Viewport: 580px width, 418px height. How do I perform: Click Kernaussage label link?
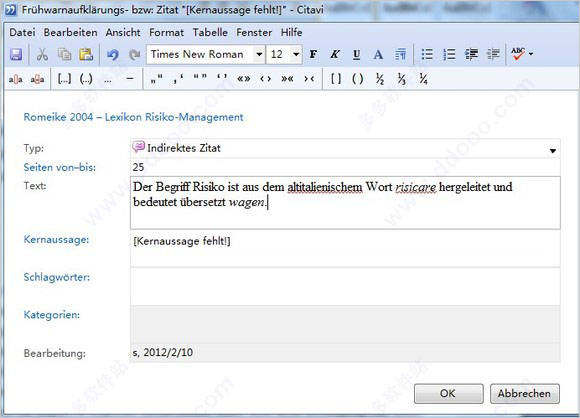pos(56,240)
